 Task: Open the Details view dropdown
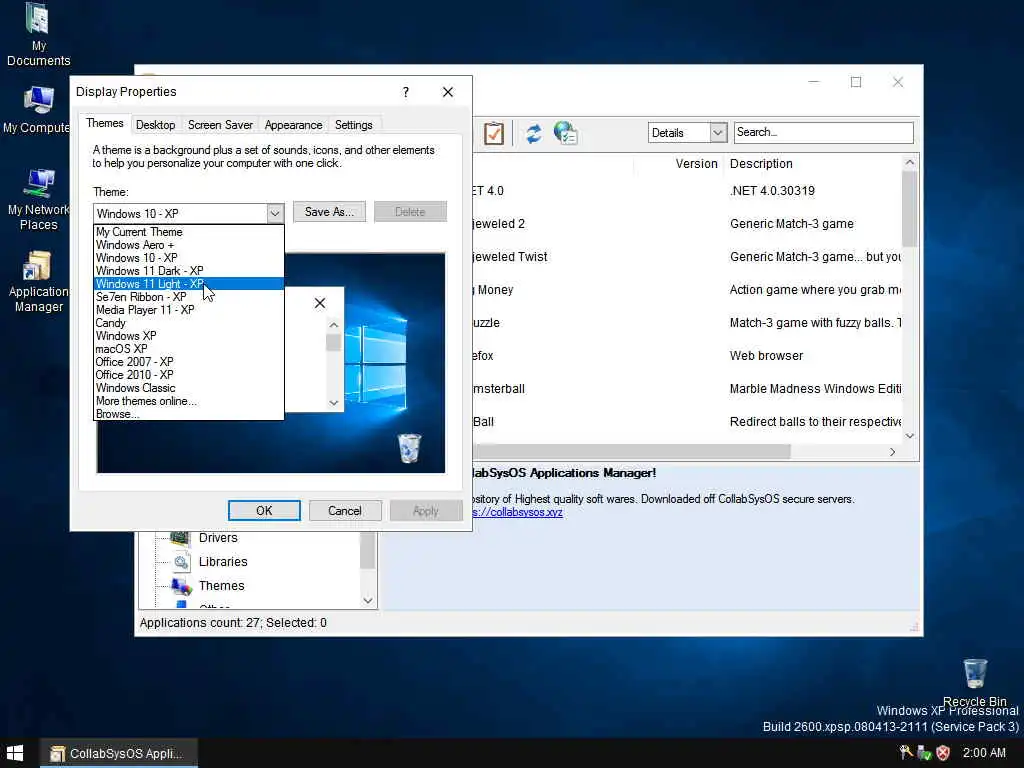pyautogui.click(x=718, y=133)
